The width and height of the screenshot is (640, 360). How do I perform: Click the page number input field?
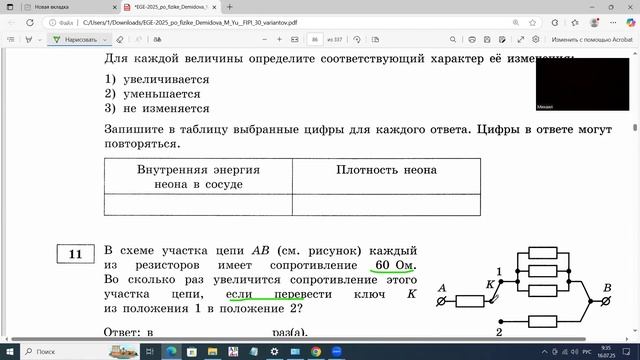[315, 40]
